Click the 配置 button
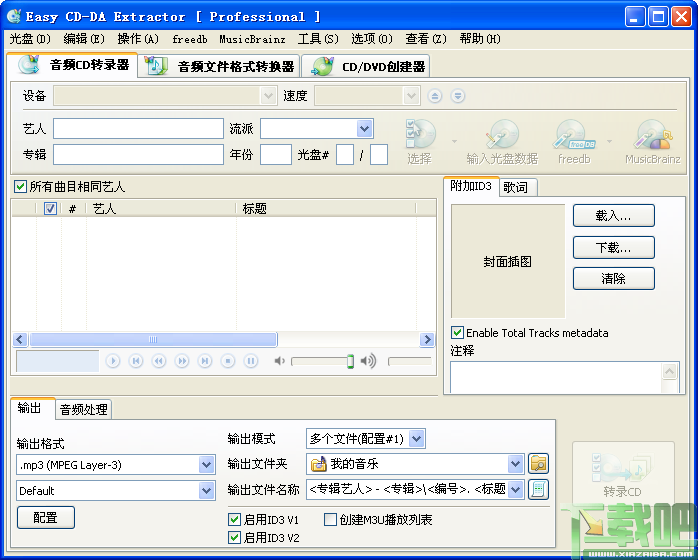698x560 pixels. tap(46, 517)
